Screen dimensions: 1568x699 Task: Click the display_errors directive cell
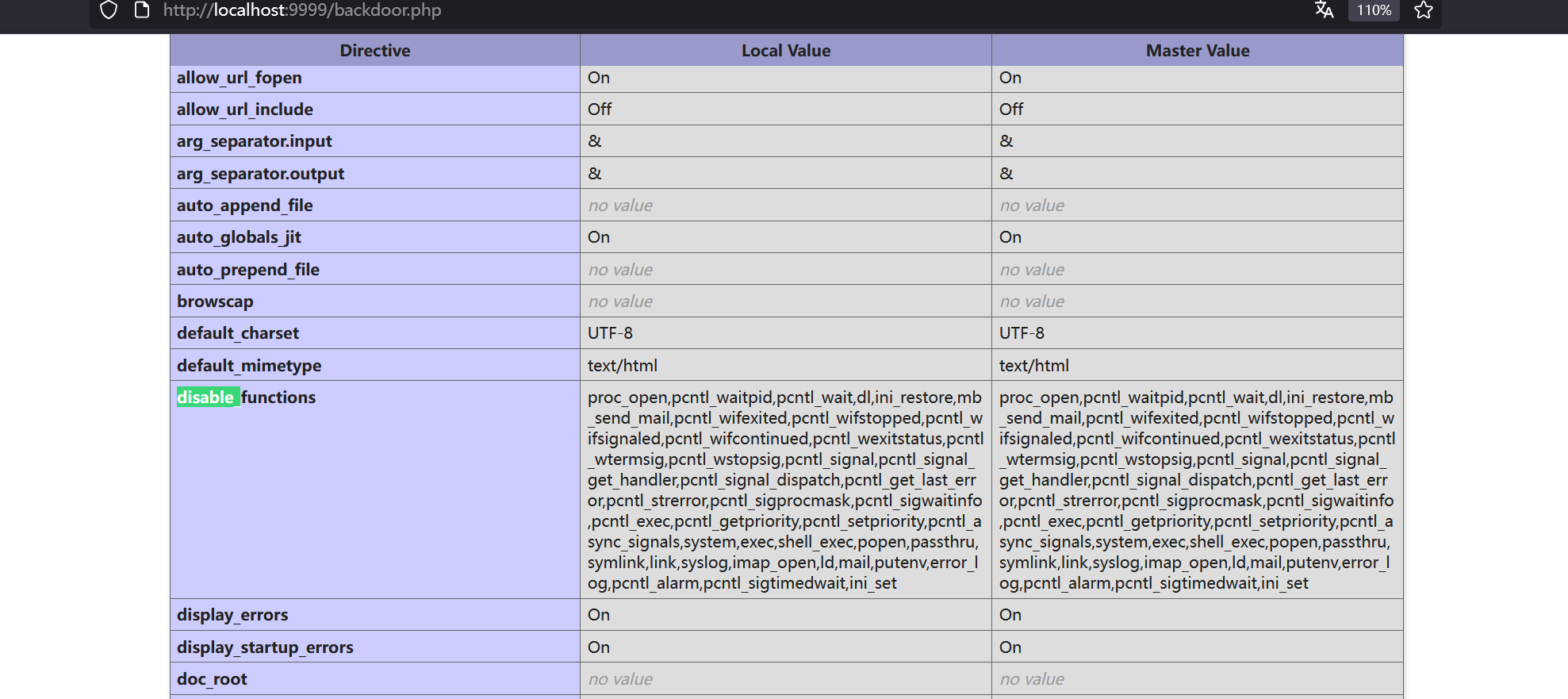232,615
